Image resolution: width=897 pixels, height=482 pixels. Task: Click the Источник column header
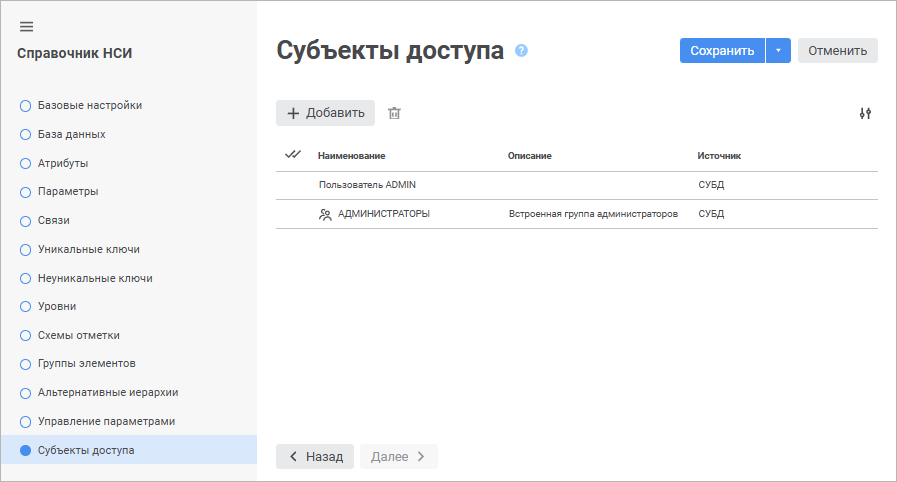719,156
